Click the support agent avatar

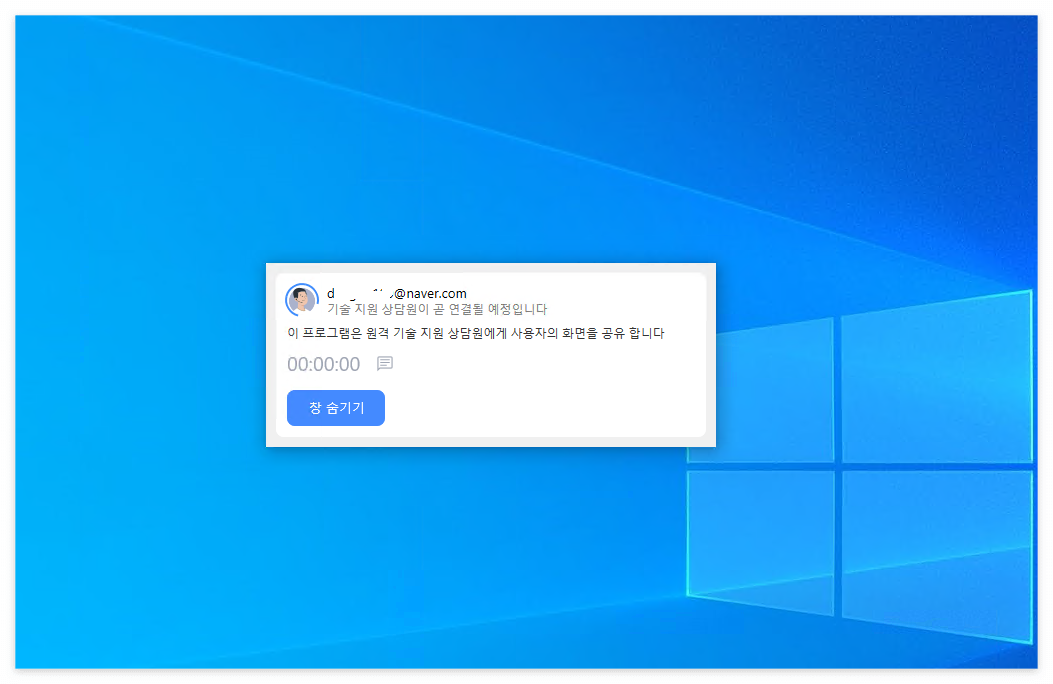point(302,299)
